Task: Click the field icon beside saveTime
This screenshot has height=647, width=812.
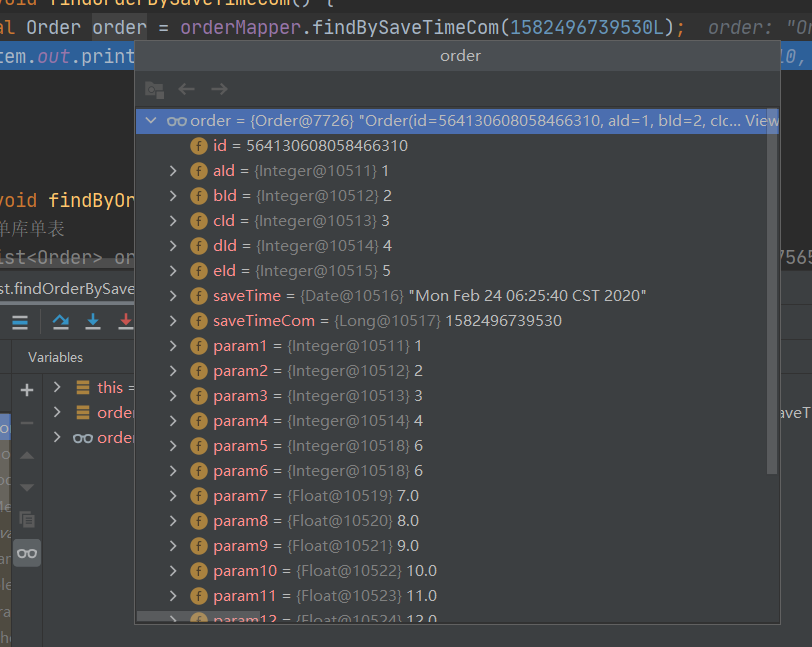Action: [x=199, y=296]
